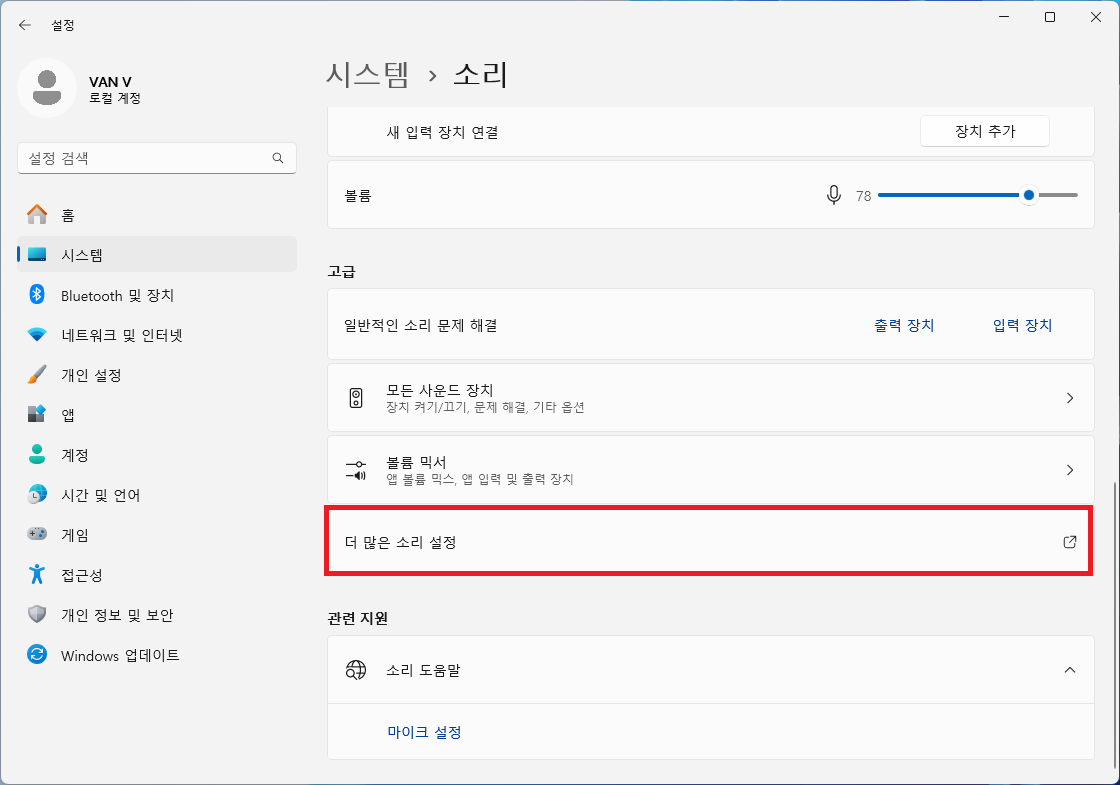1120x785 pixels.
Task: Open 볼륨 믹서 using its chevron arrow
Action: (1070, 467)
